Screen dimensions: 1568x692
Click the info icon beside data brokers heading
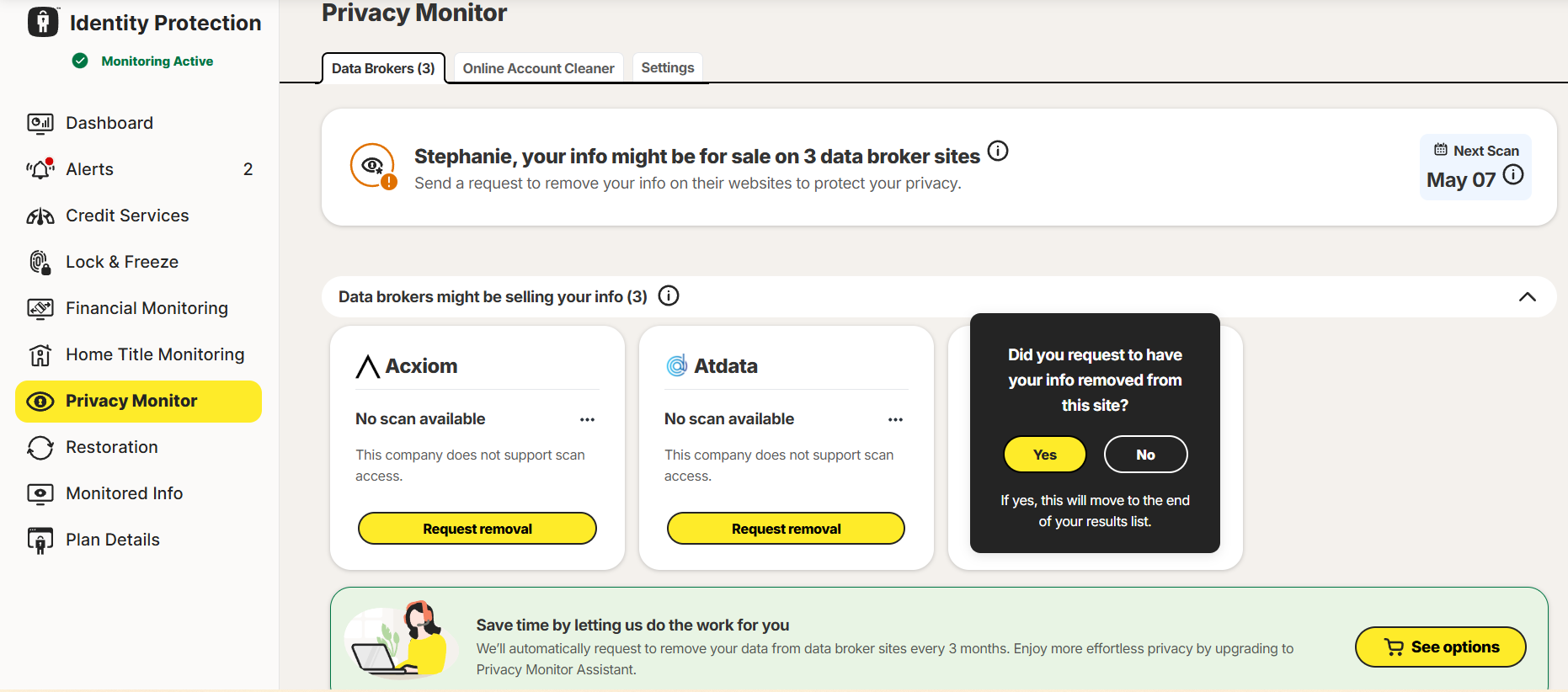(668, 295)
